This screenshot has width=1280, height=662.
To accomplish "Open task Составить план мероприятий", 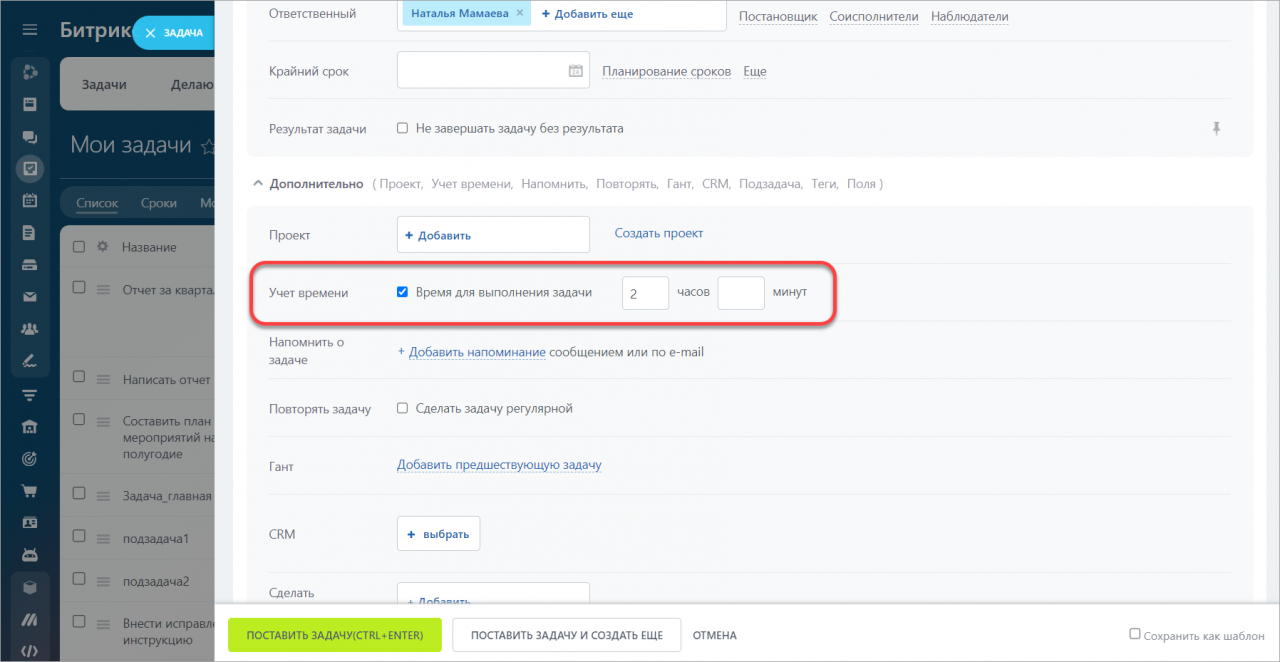I will click(x=168, y=437).
